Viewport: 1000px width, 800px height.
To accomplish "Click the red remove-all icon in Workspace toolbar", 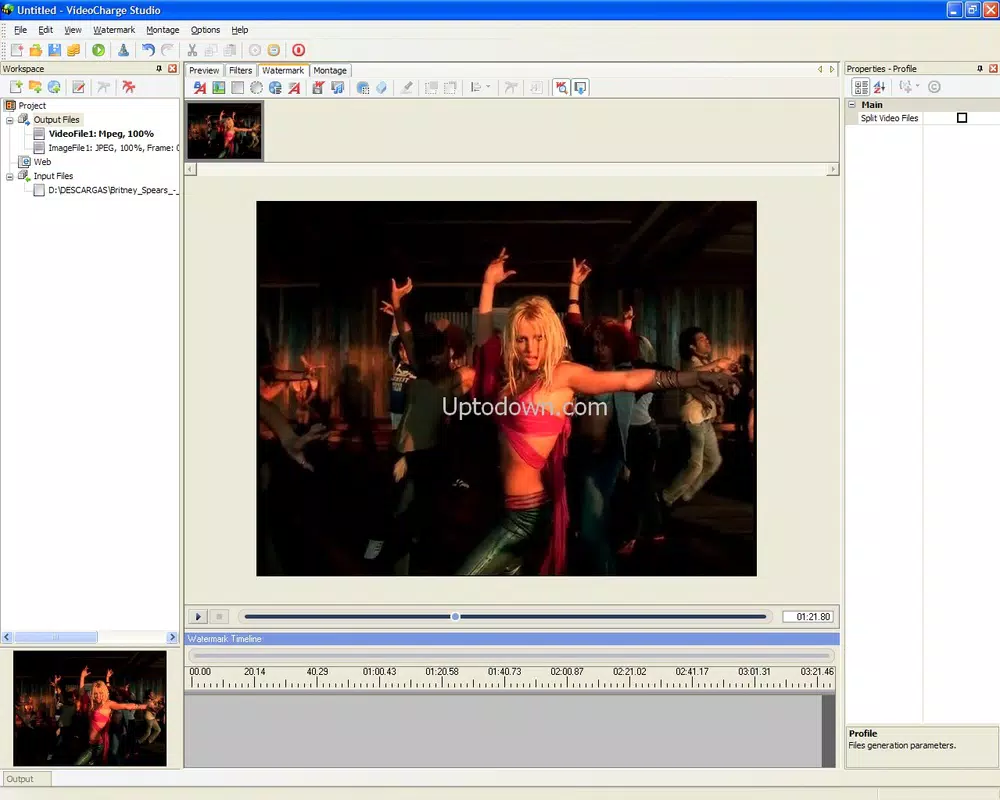I will click(129, 87).
